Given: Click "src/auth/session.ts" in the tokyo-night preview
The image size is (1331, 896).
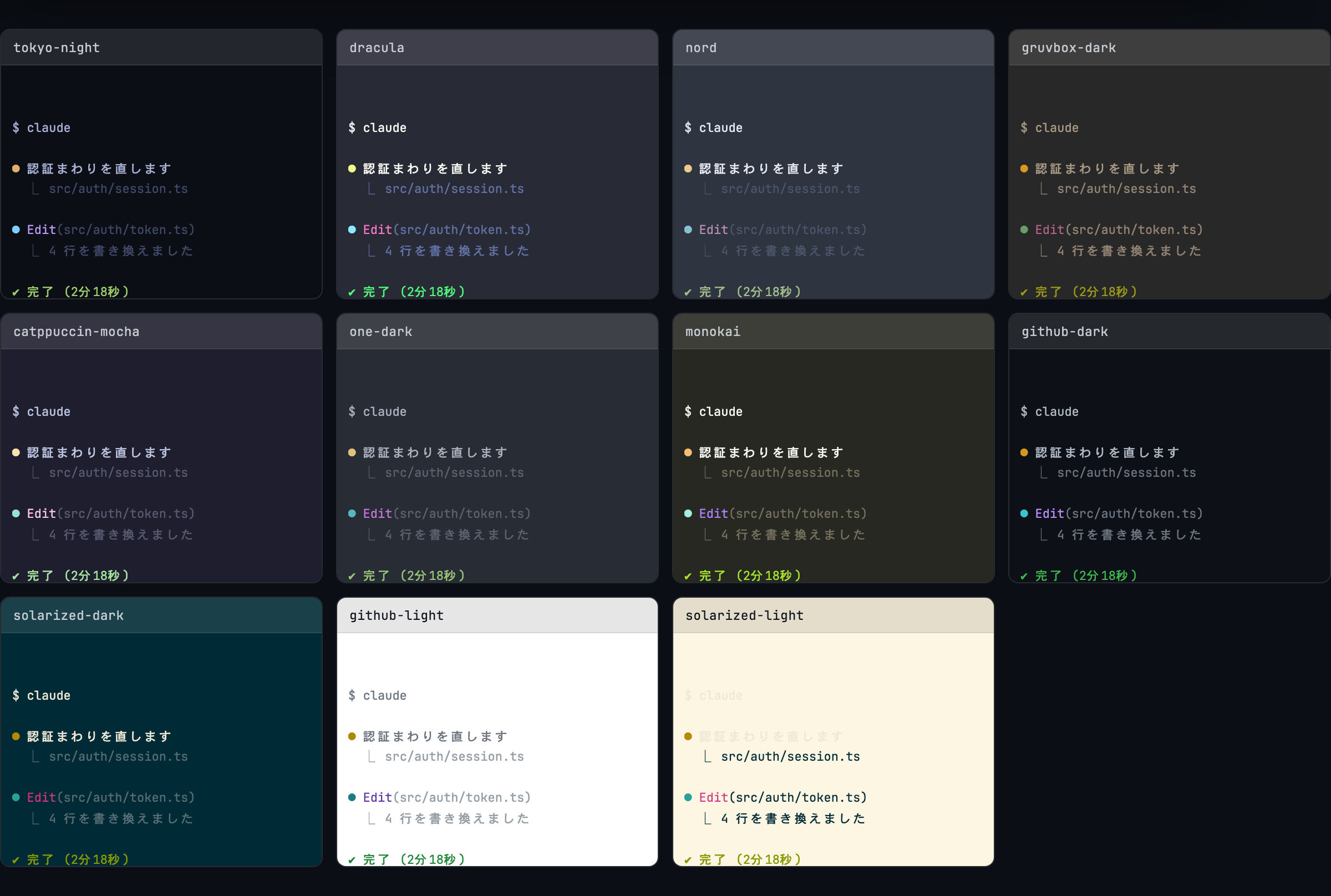Looking at the screenshot, I should point(118,189).
